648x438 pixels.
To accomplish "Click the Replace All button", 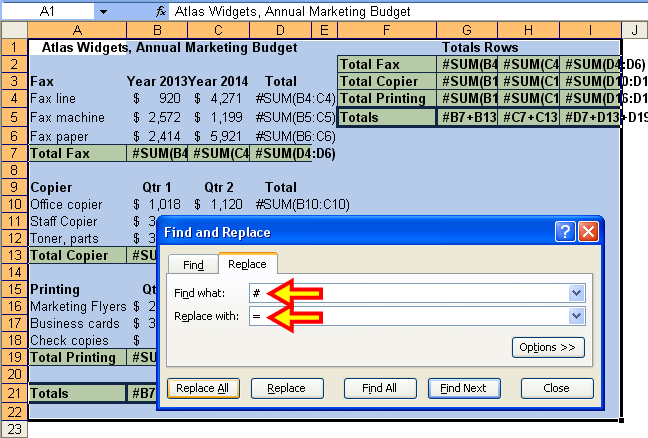I will (203, 388).
